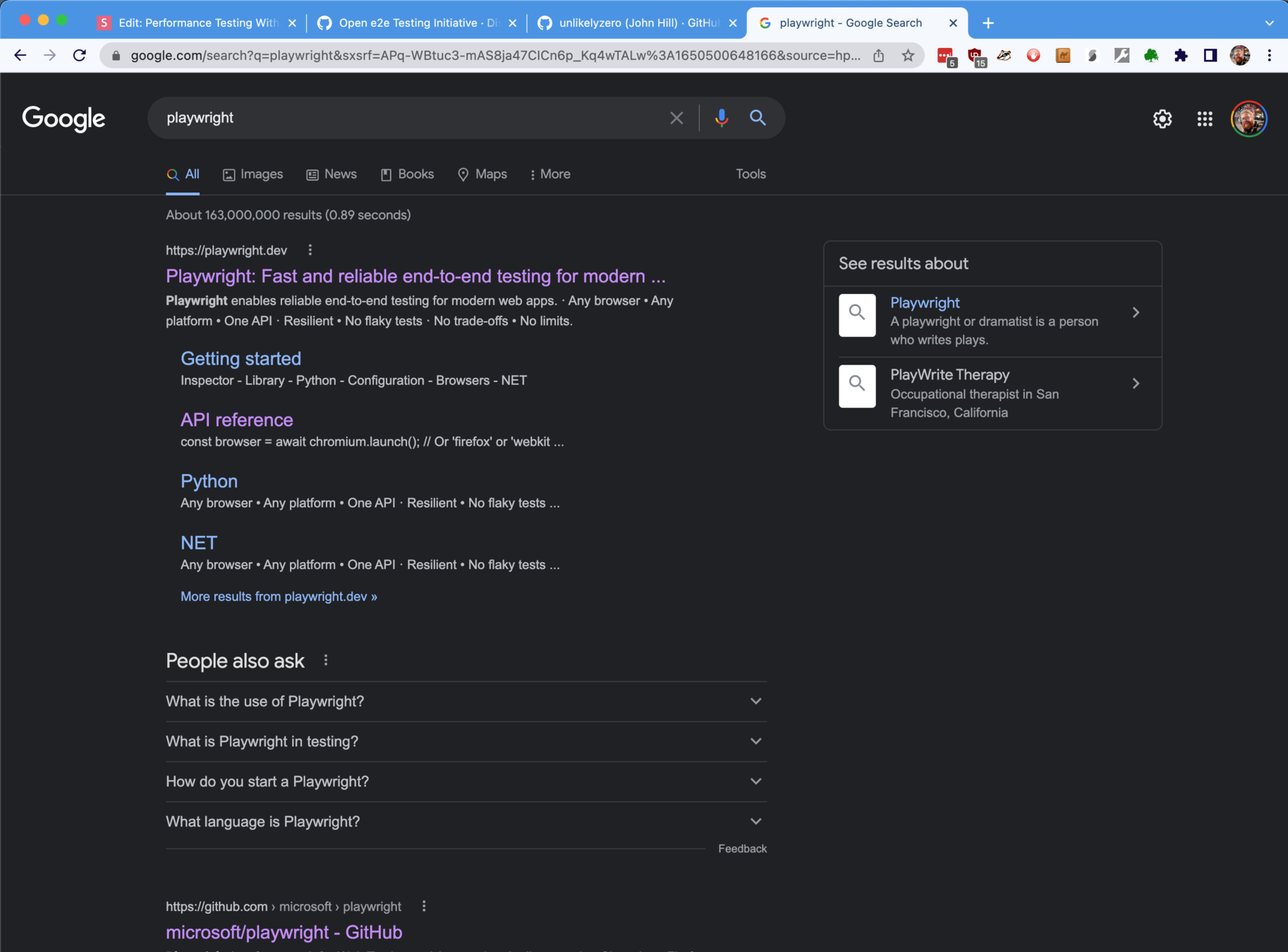Open options dots next to playwright.dev URL

click(310, 250)
